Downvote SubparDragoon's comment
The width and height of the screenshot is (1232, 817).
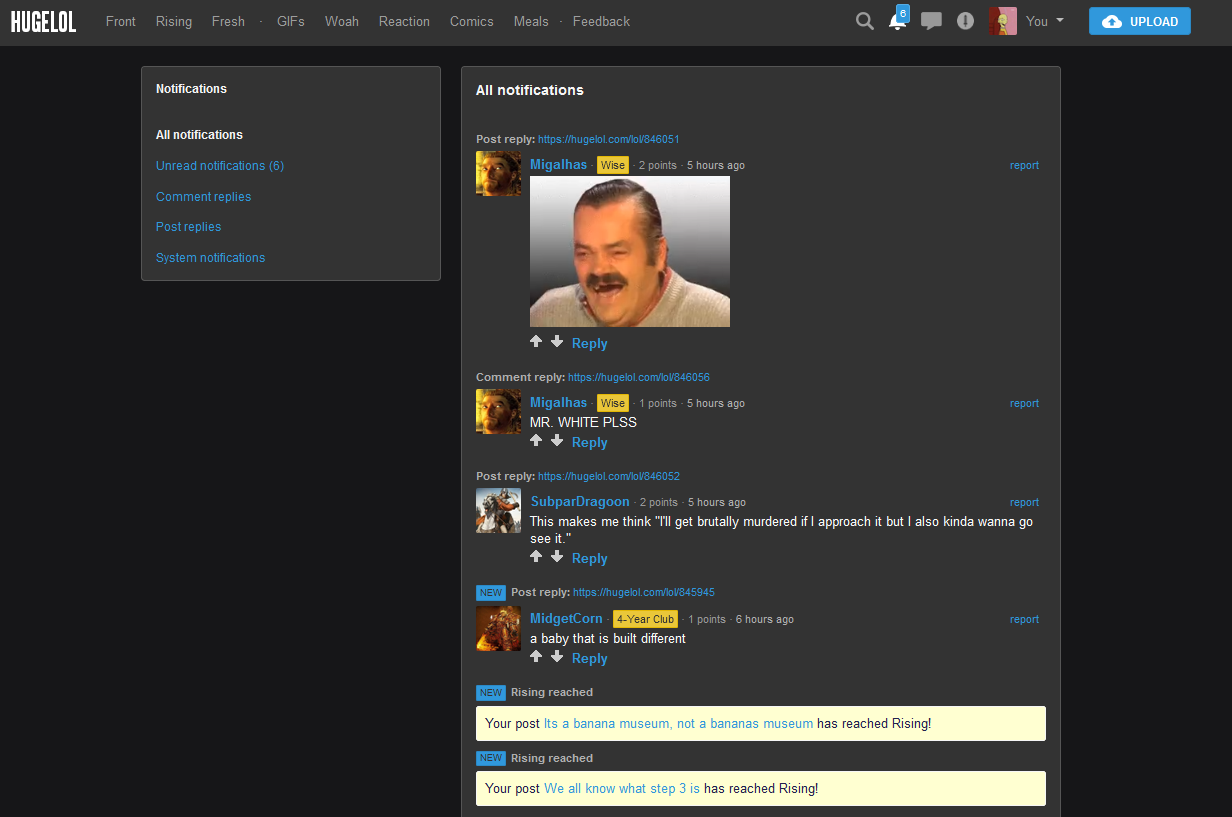tap(557, 557)
